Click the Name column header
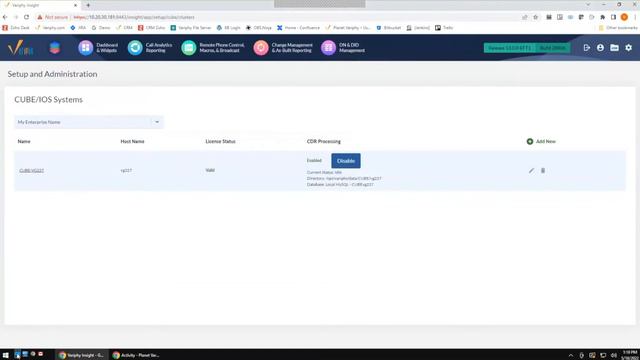Image resolution: width=640 pixels, height=360 pixels. [x=24, y=141]
